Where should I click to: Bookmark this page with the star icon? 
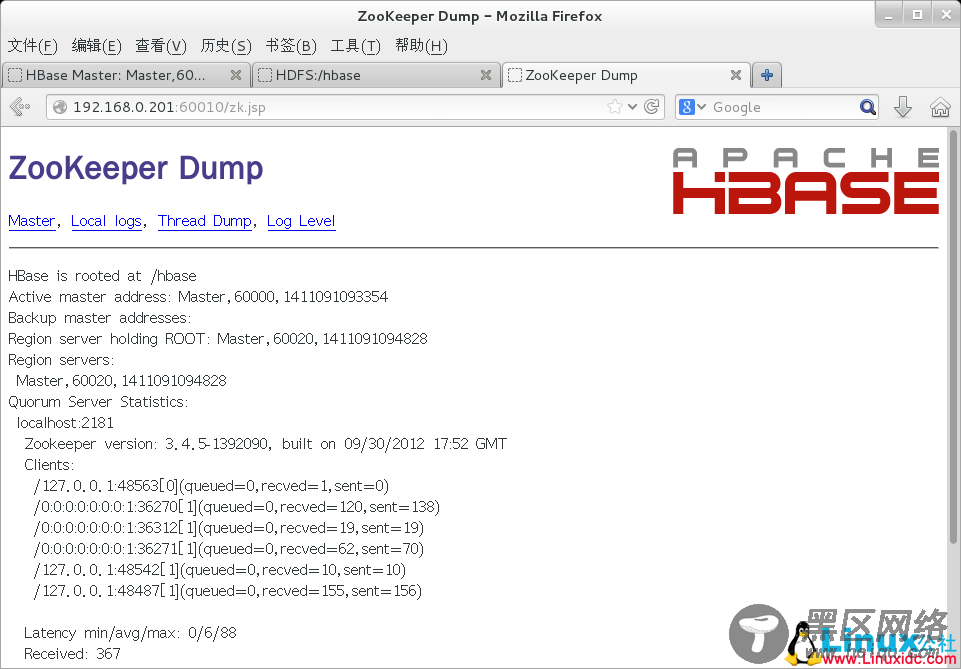pyautogui.click(x=614, y=107)
